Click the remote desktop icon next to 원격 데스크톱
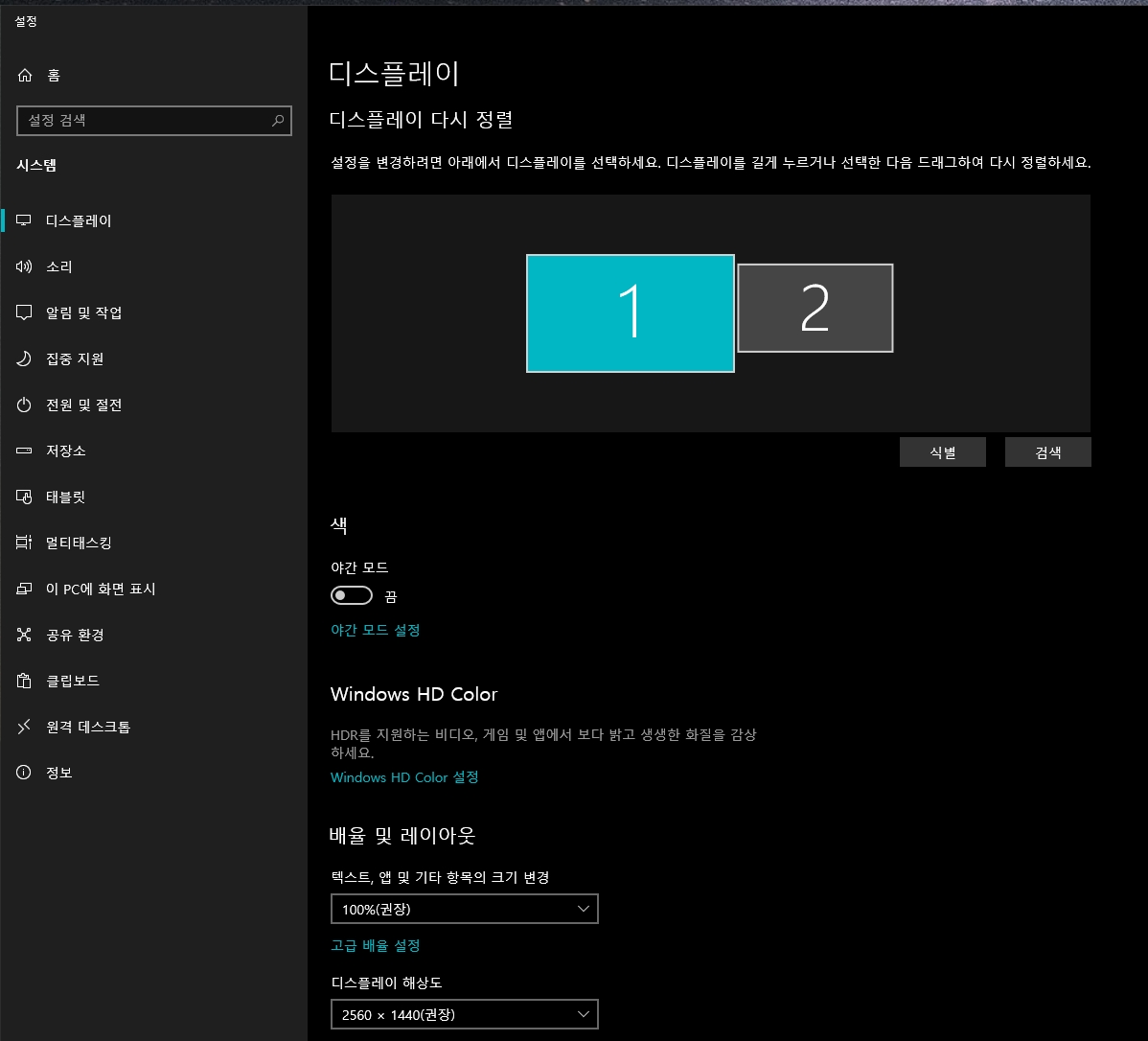The height and width of the screenshot is (1041, 1148). tap(24, 727)
